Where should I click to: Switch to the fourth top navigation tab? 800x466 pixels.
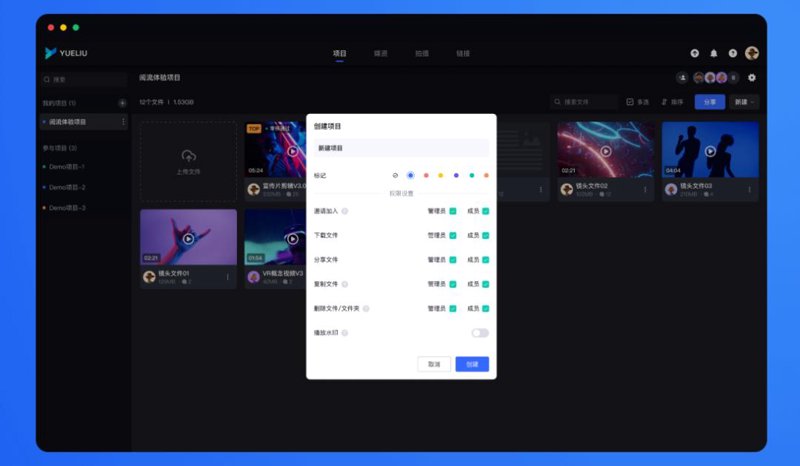pyautogui.click(x=463, y=53)
